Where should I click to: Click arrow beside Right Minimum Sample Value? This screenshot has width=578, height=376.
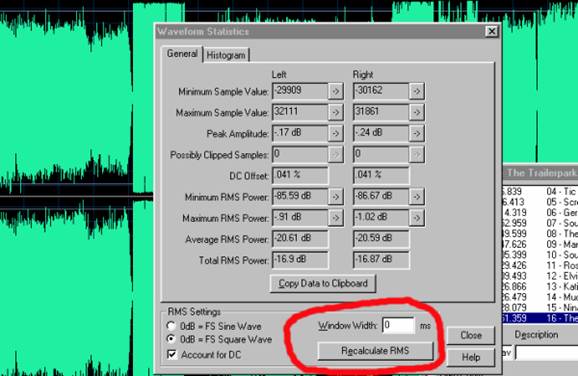pyautogui.click(x=417, y=91)
